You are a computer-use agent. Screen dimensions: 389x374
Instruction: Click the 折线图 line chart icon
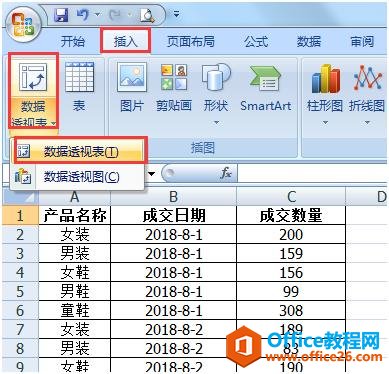click(x=367, y=78)
